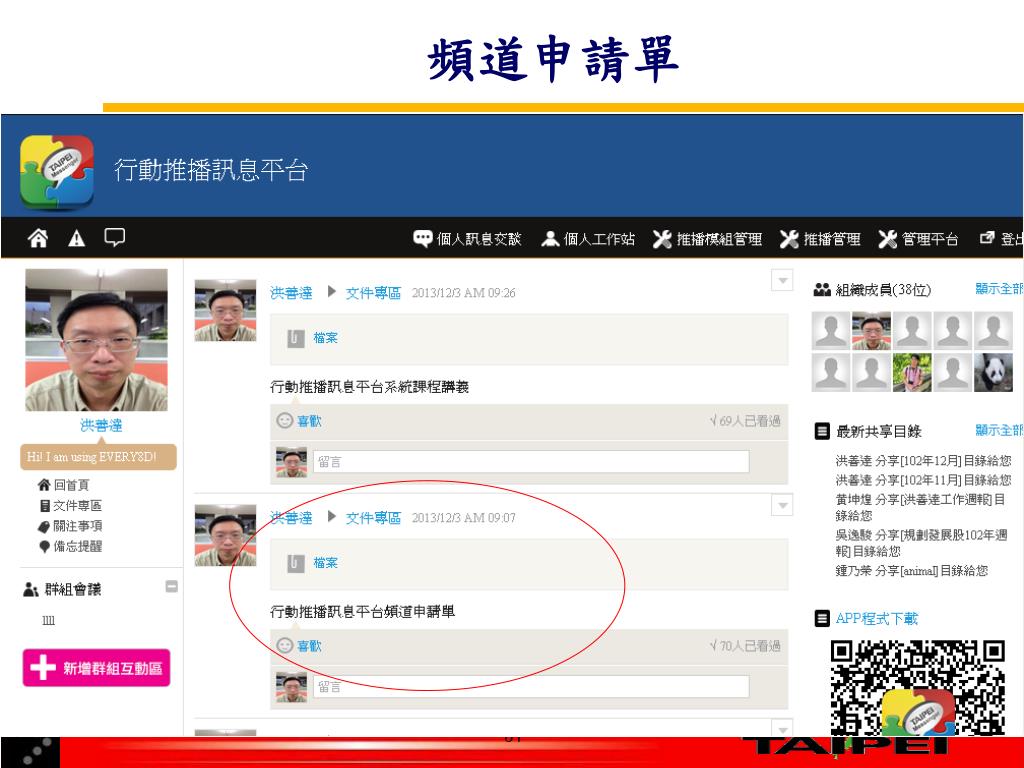This screenshot has width=1024, height=768.
Task: Open 管理平台 menu
Action: pyautogui.click(x=918, y=239)
